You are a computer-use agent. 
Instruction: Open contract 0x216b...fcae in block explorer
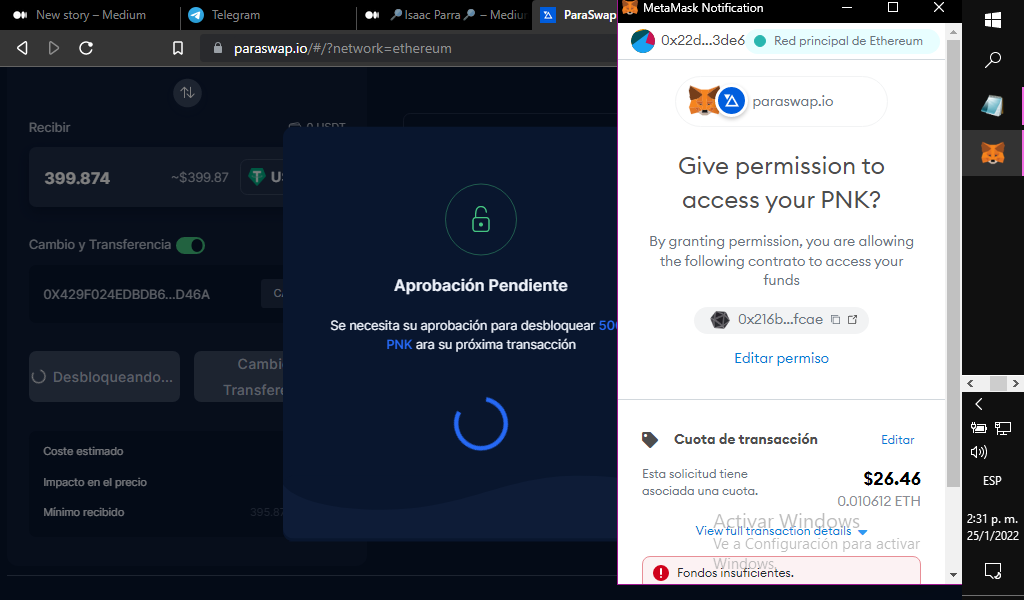pos(852,319)
